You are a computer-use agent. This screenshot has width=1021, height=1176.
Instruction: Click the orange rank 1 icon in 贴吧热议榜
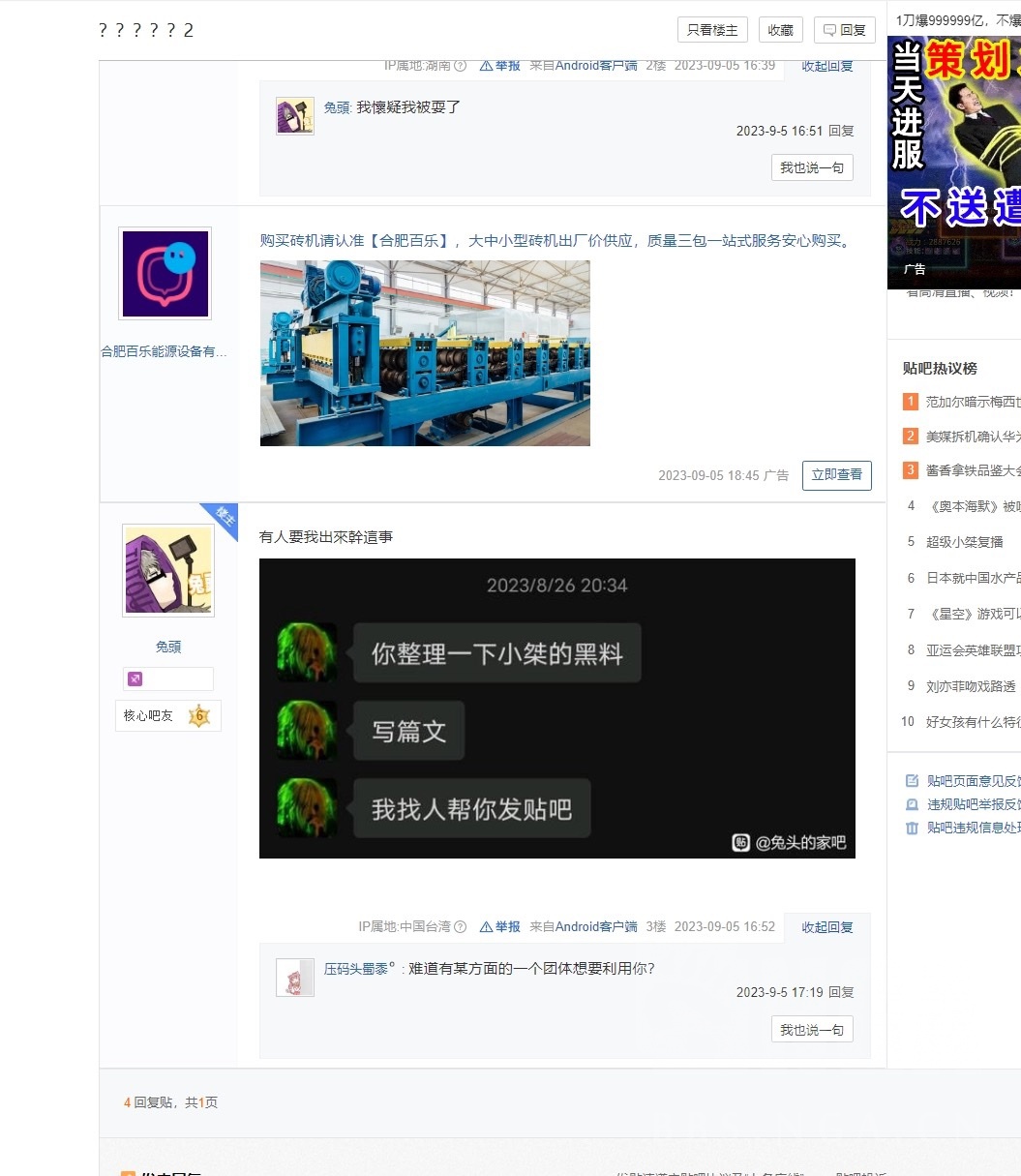coord(911,401)
